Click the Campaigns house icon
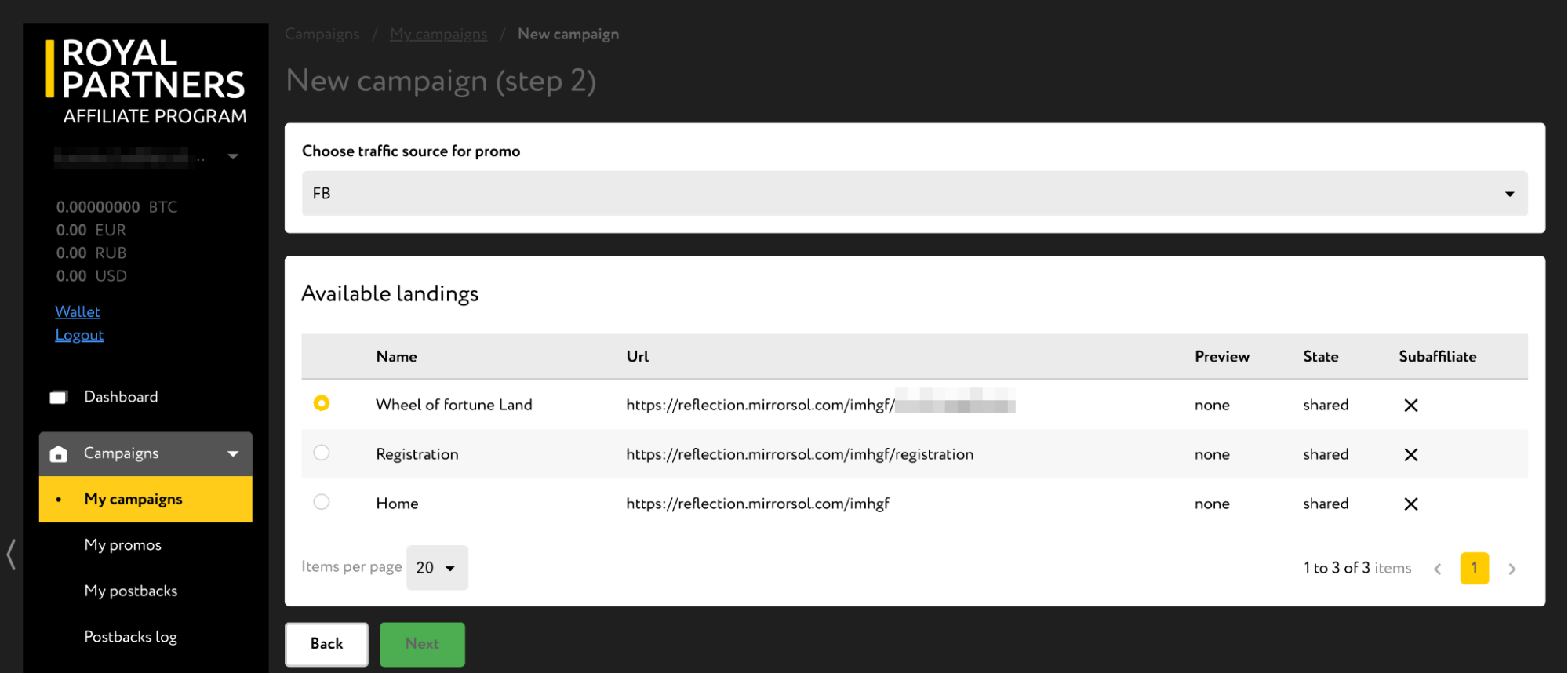The image size is (1568, 673). pyautogui.click(x=59, y=453)
